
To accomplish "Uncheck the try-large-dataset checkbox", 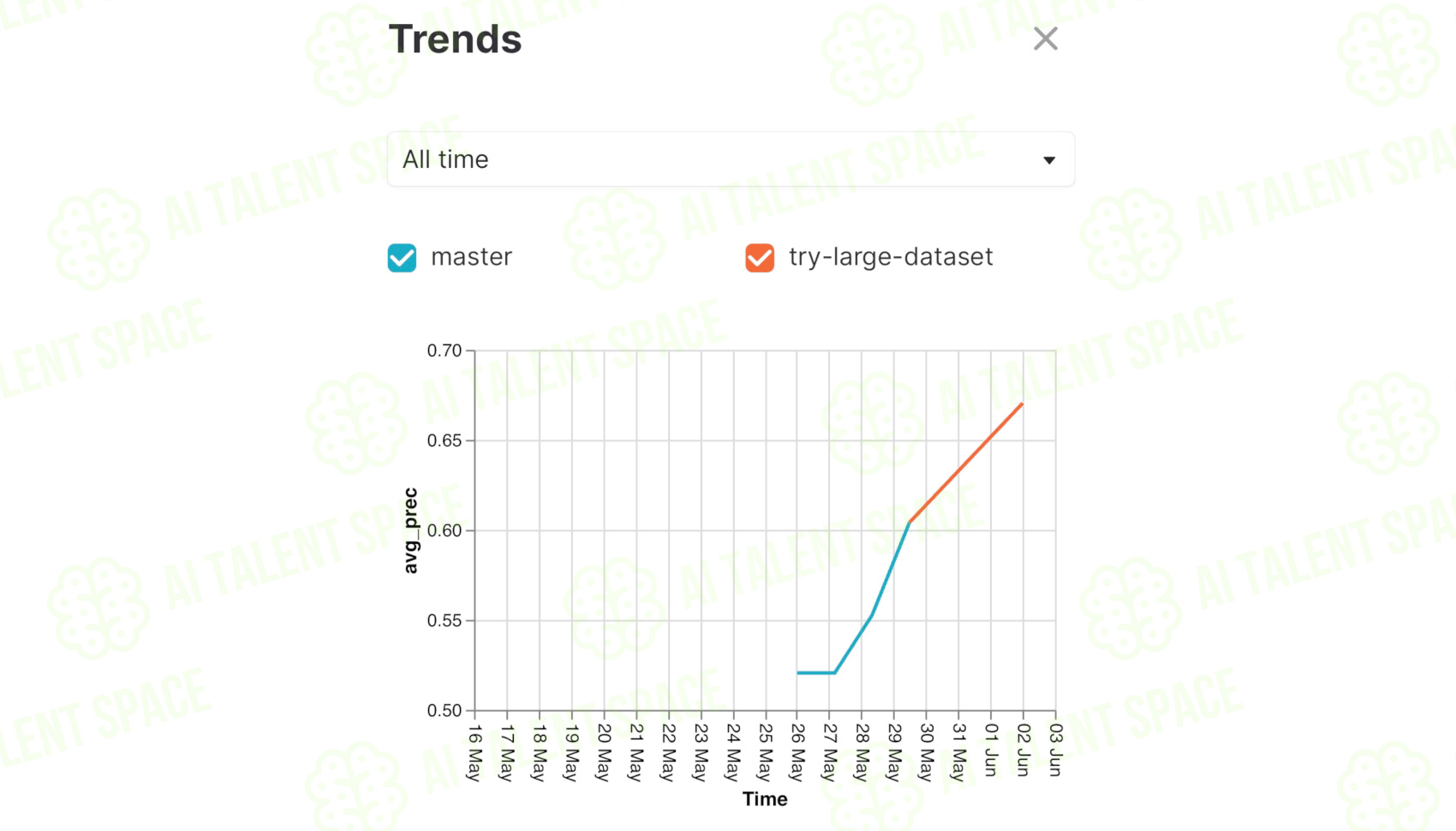I will click(760, 257).
